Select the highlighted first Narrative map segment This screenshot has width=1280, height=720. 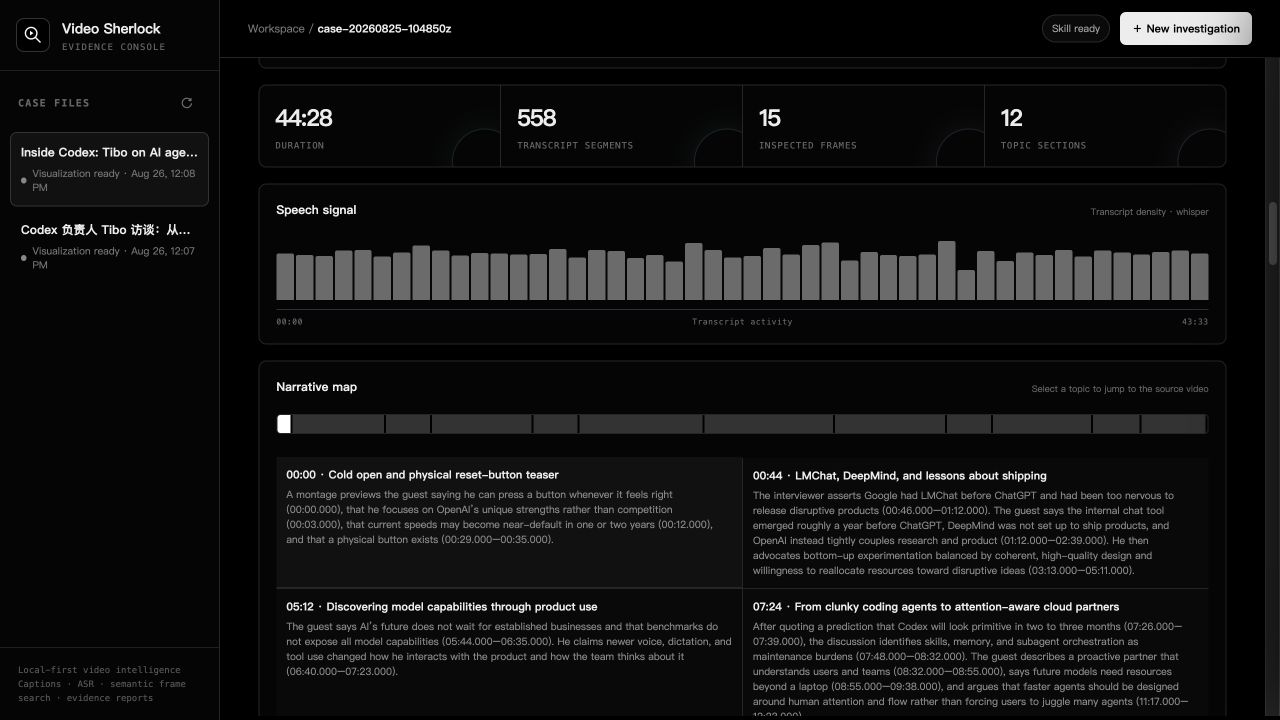pos(284,424)
